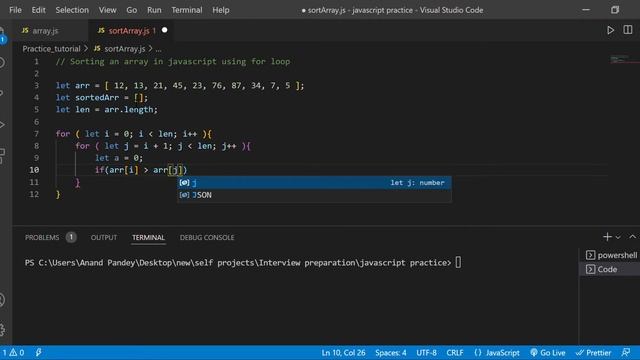Screen dimensions: 640x360
Task: Choose the JSON autocomplete suggestion
Action: click(315, 195)
